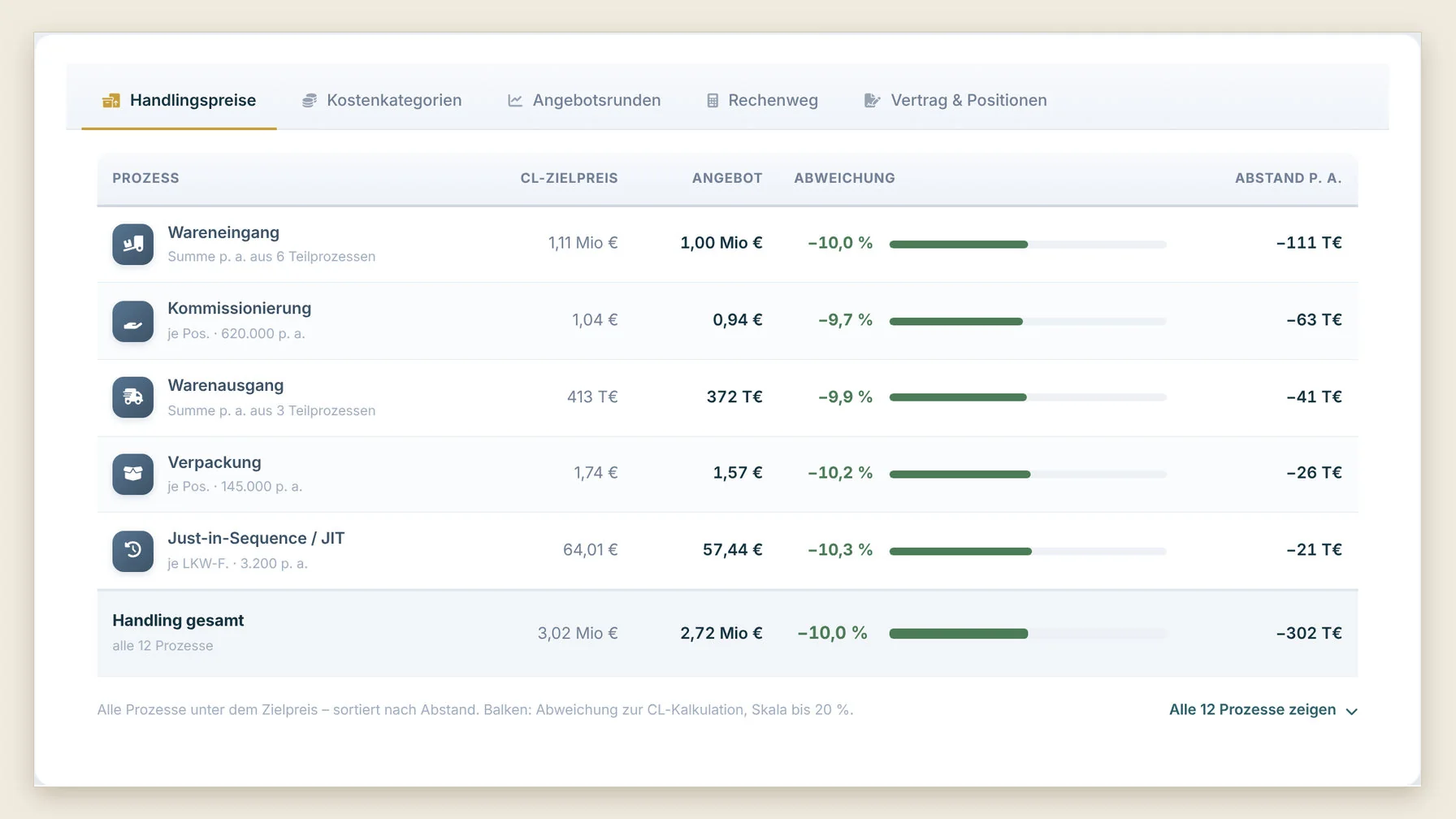
Task: Open the Angebotsrunden tab
Action: [584, 101]
